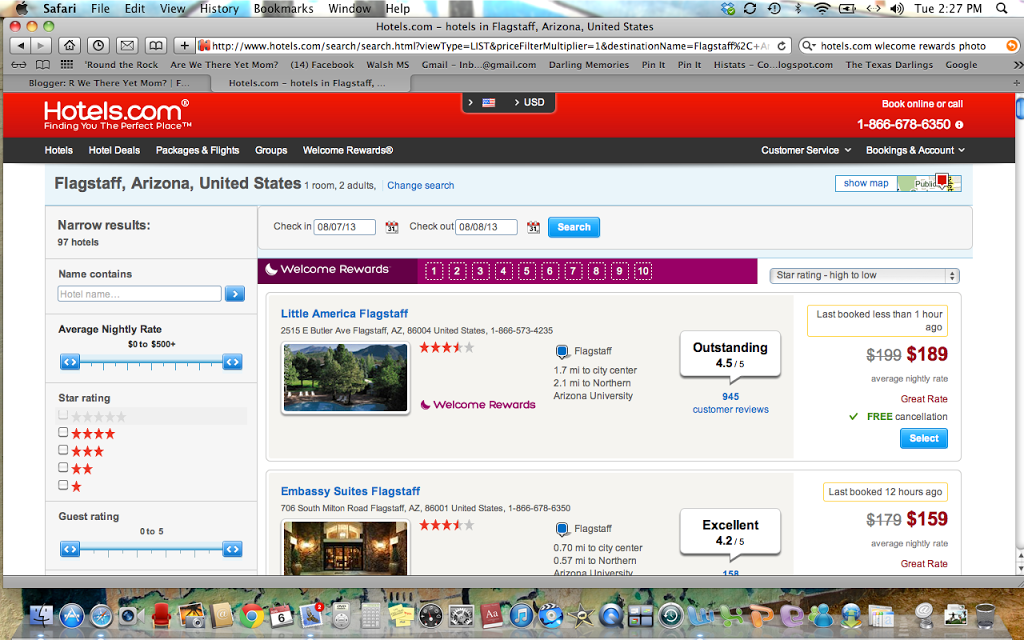
Task: Open the USD currency selector
Action: pyautogui.click(x=529, y=103)
